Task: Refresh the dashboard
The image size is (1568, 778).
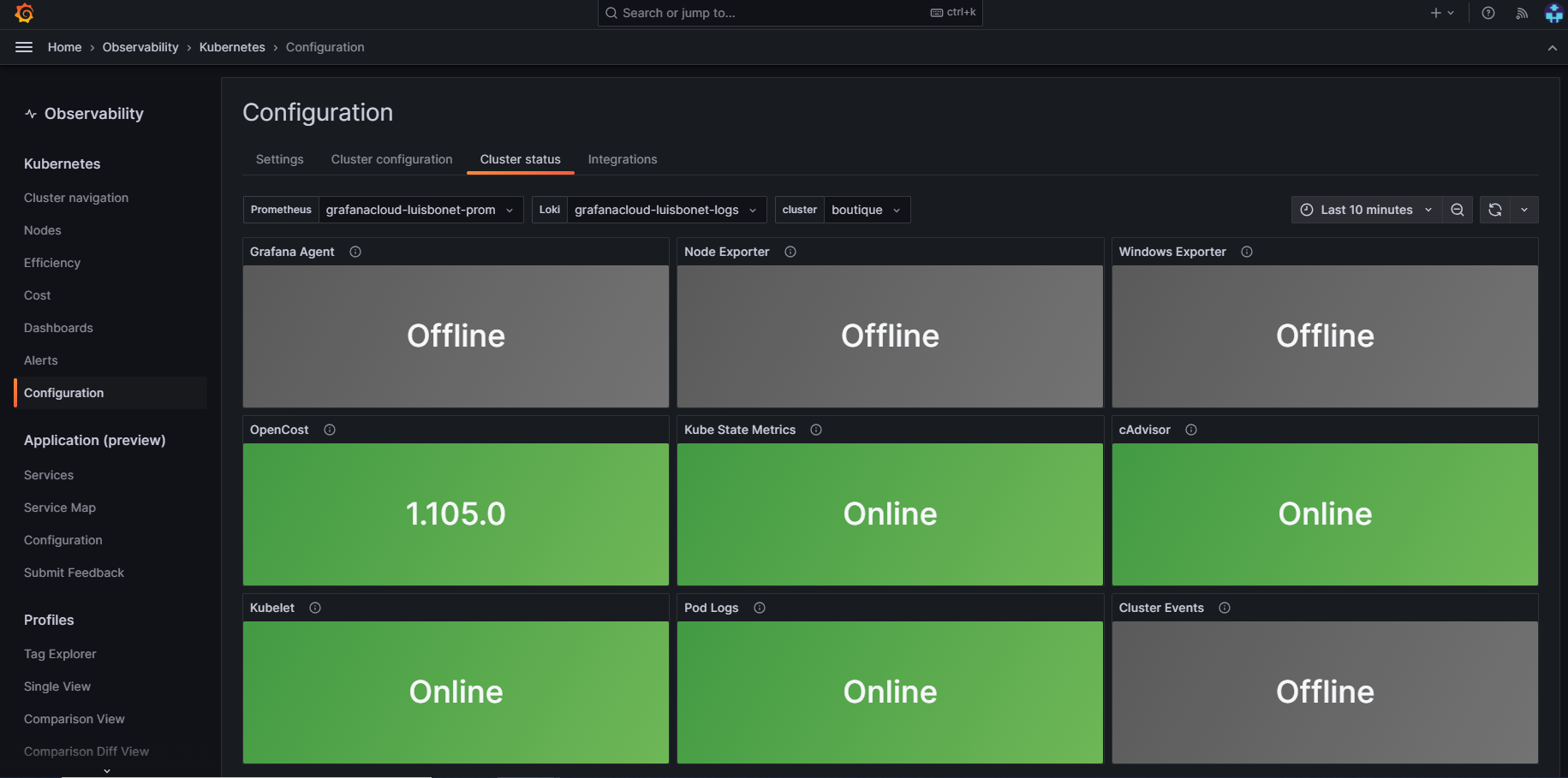Action: (x=1495, y=210)
